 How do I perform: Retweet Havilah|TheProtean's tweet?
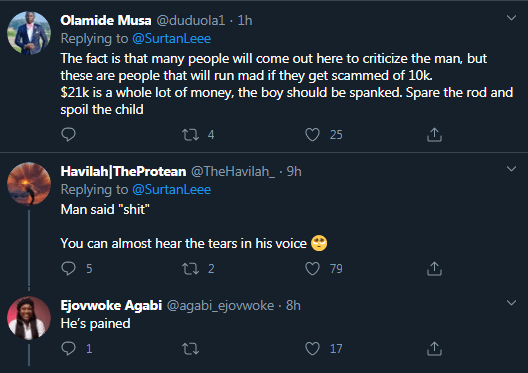pyautogui.click(x=191, y=269)
